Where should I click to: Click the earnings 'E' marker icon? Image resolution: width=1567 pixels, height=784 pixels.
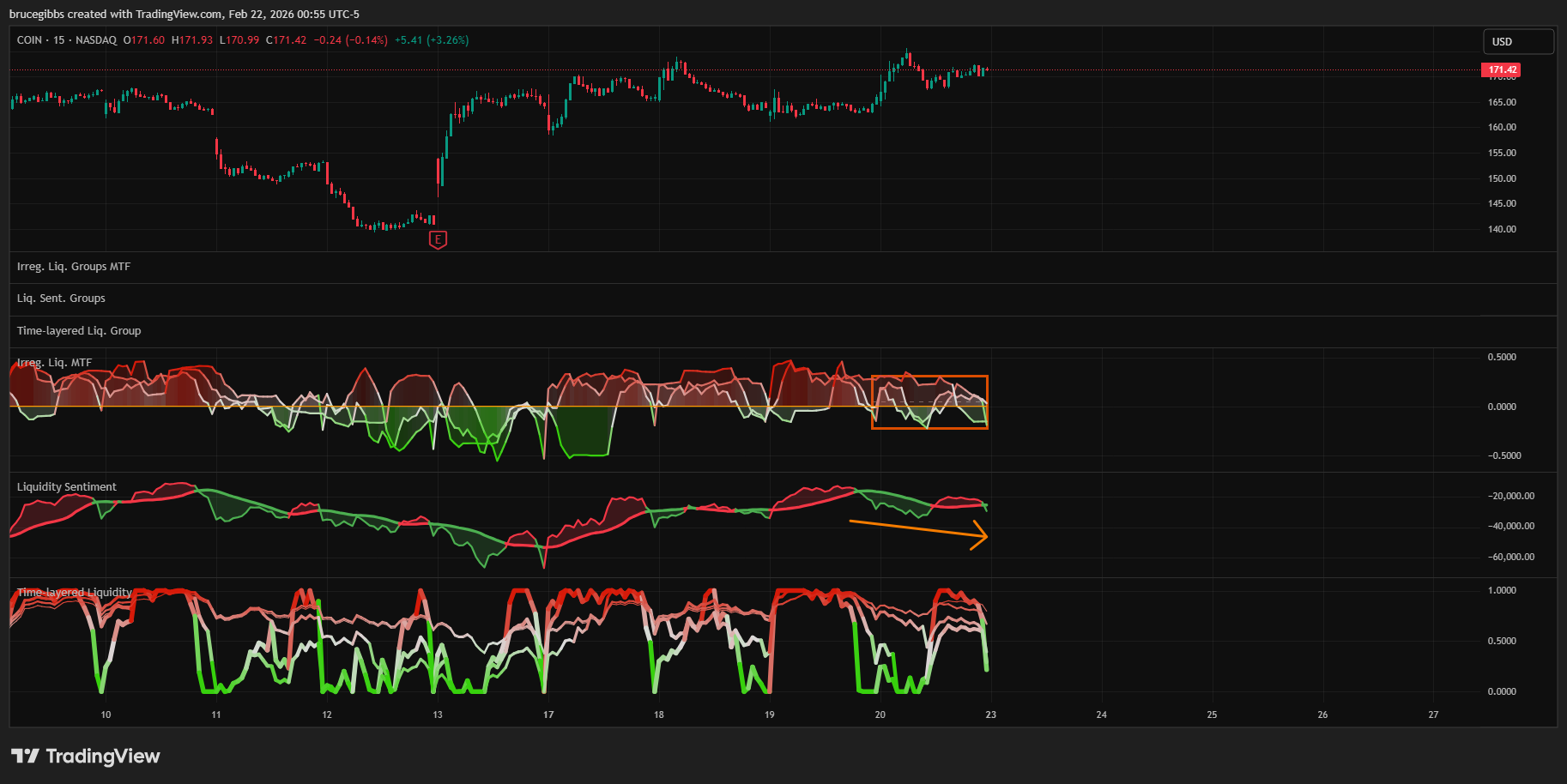[438, 240]
